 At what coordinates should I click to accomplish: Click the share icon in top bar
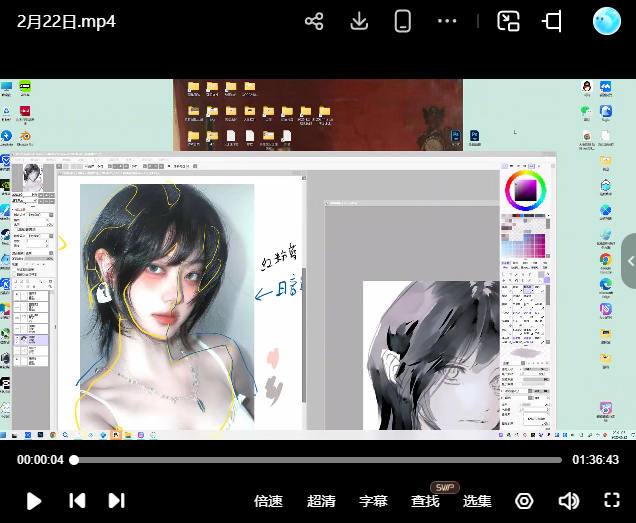(314, 21)
